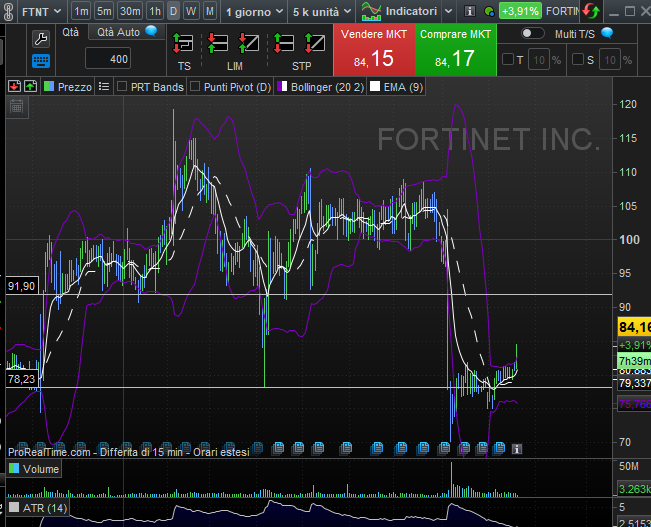Click the blue keyboard icon

point(41,61)
